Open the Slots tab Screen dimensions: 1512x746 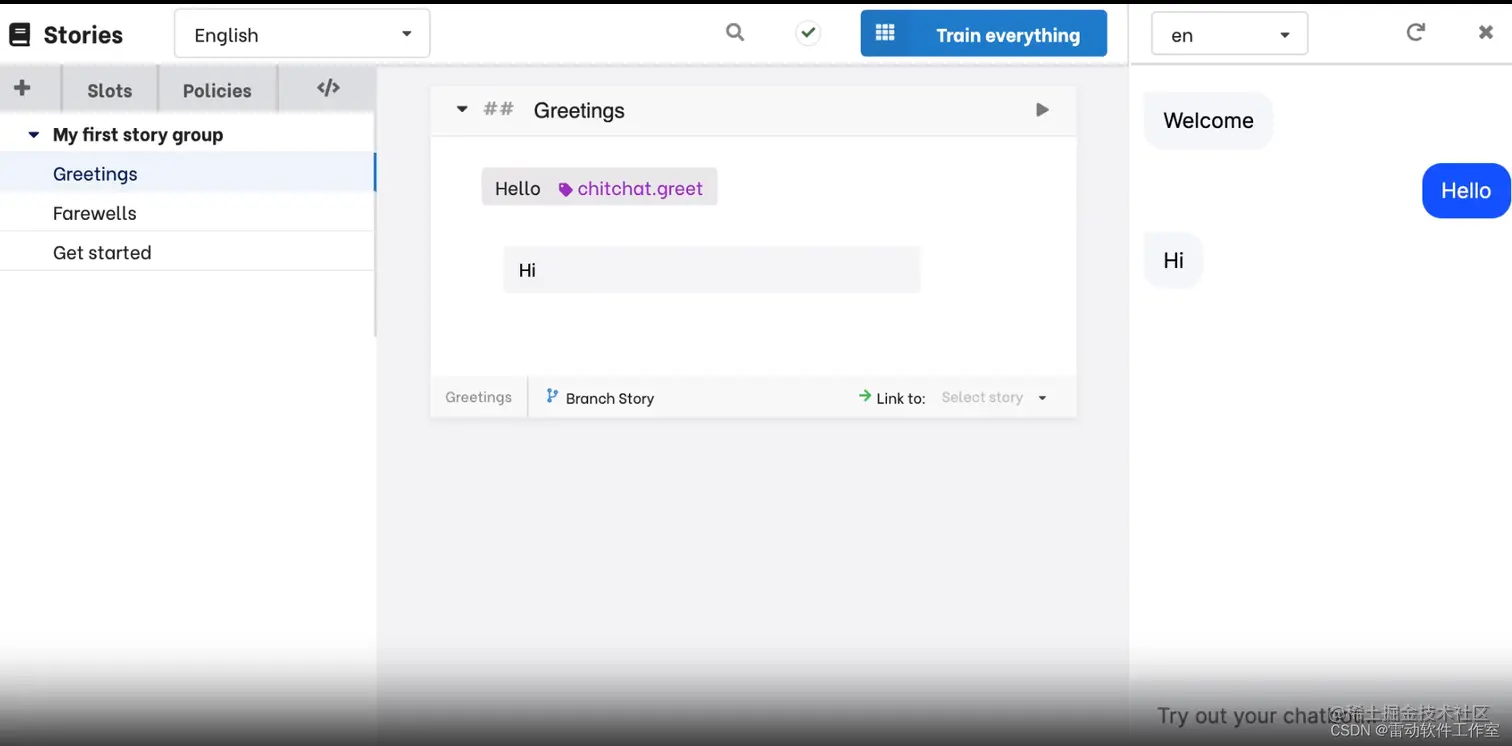pyautogui.click(x=110, y=90)
